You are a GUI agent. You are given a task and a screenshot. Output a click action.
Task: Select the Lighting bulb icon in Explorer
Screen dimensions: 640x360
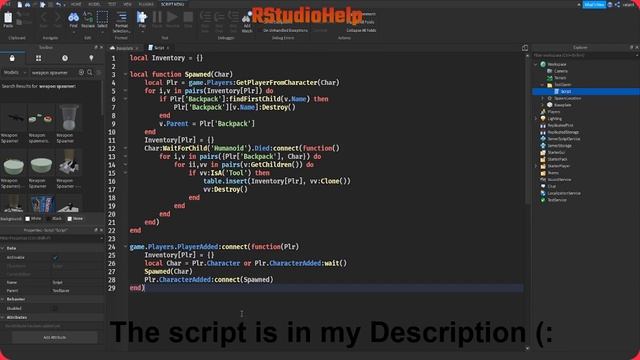tap(543, 118)
